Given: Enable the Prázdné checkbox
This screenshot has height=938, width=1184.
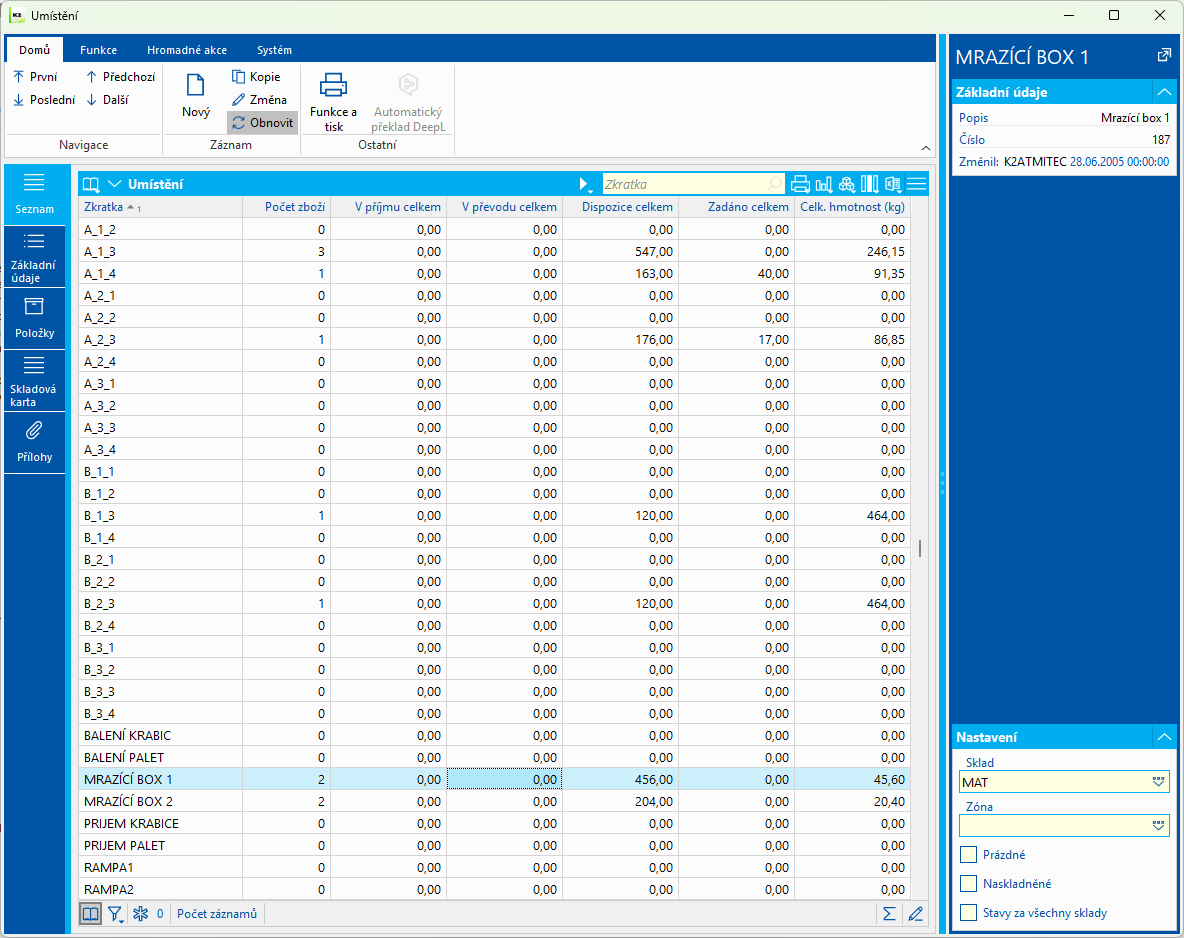Looking at the screenshot, I should tap(968, 855).
